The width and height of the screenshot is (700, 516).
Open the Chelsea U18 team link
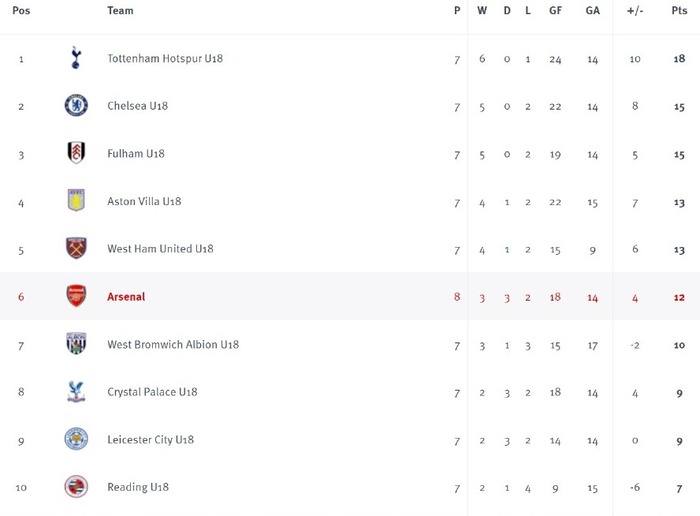pyautogui.click(x=138, y=106)
